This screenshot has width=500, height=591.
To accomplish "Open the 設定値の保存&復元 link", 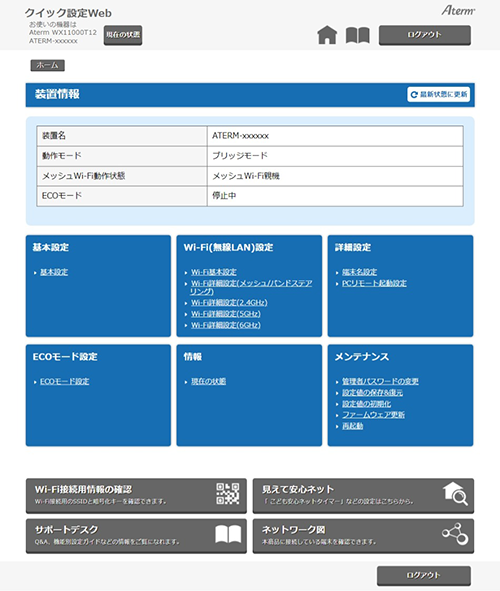I will 372,393.
